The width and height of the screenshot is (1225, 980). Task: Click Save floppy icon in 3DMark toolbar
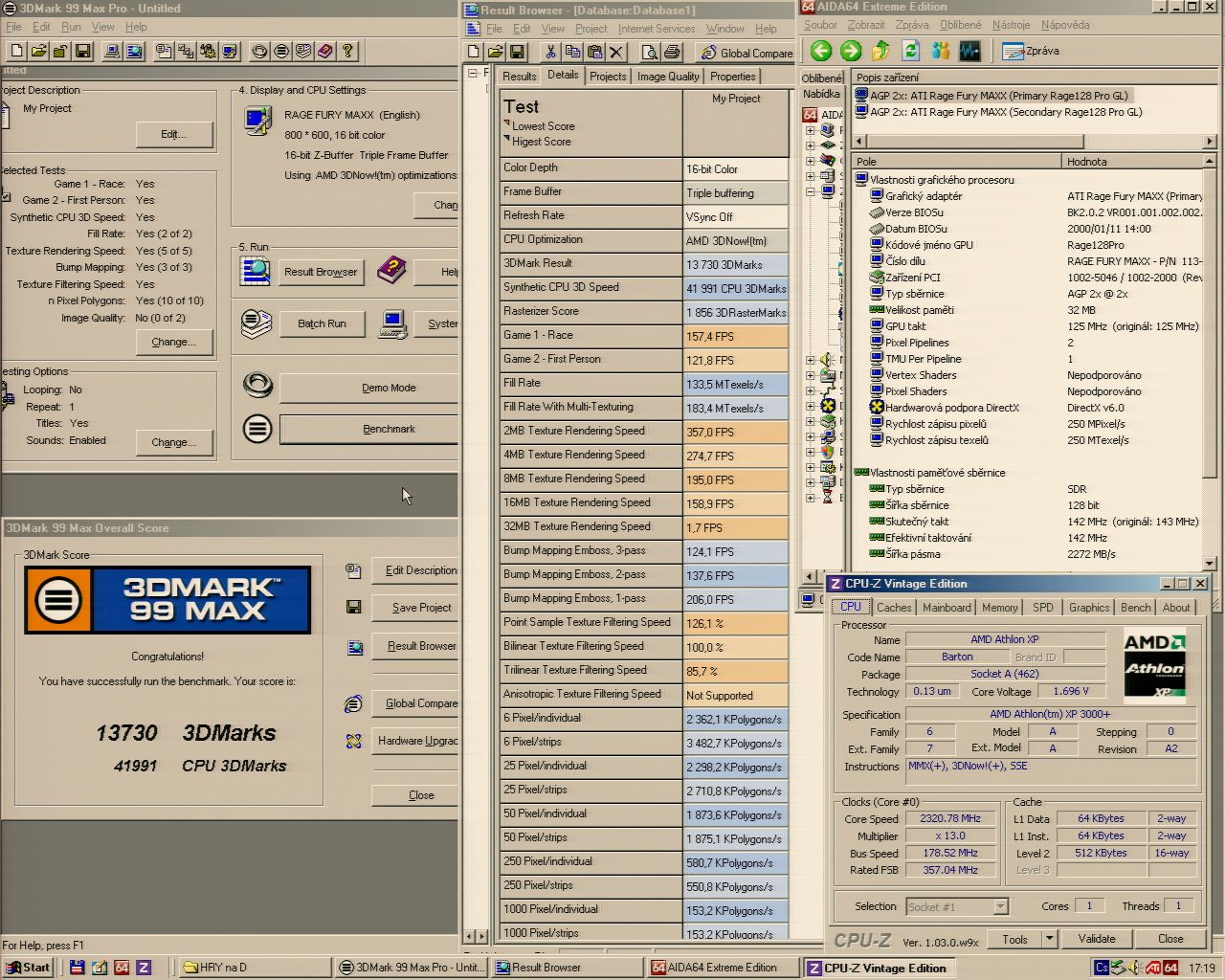(x=83, y=51)
